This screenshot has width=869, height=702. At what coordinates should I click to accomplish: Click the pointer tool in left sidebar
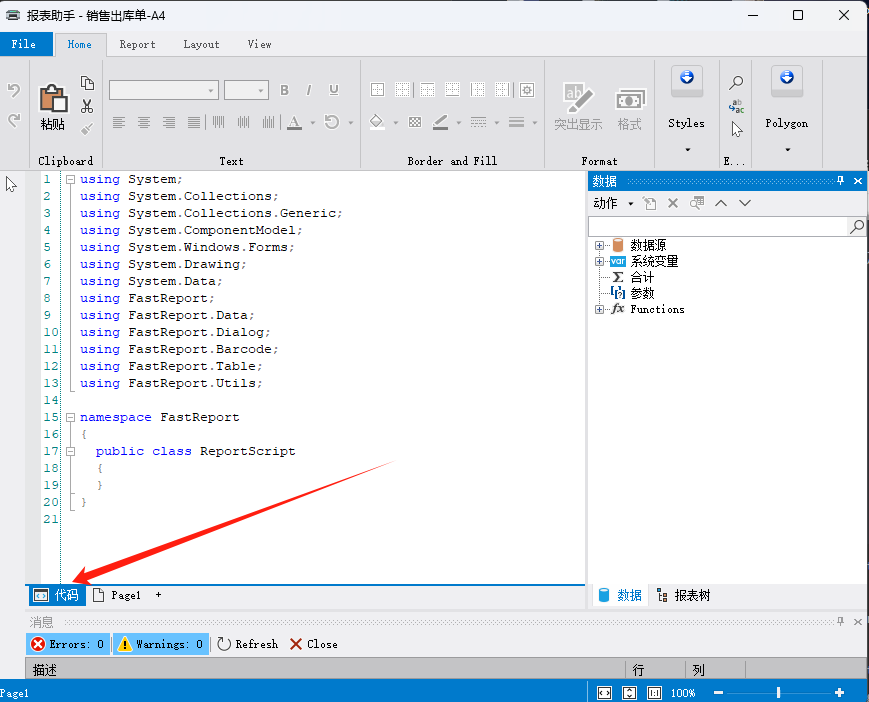11,184
